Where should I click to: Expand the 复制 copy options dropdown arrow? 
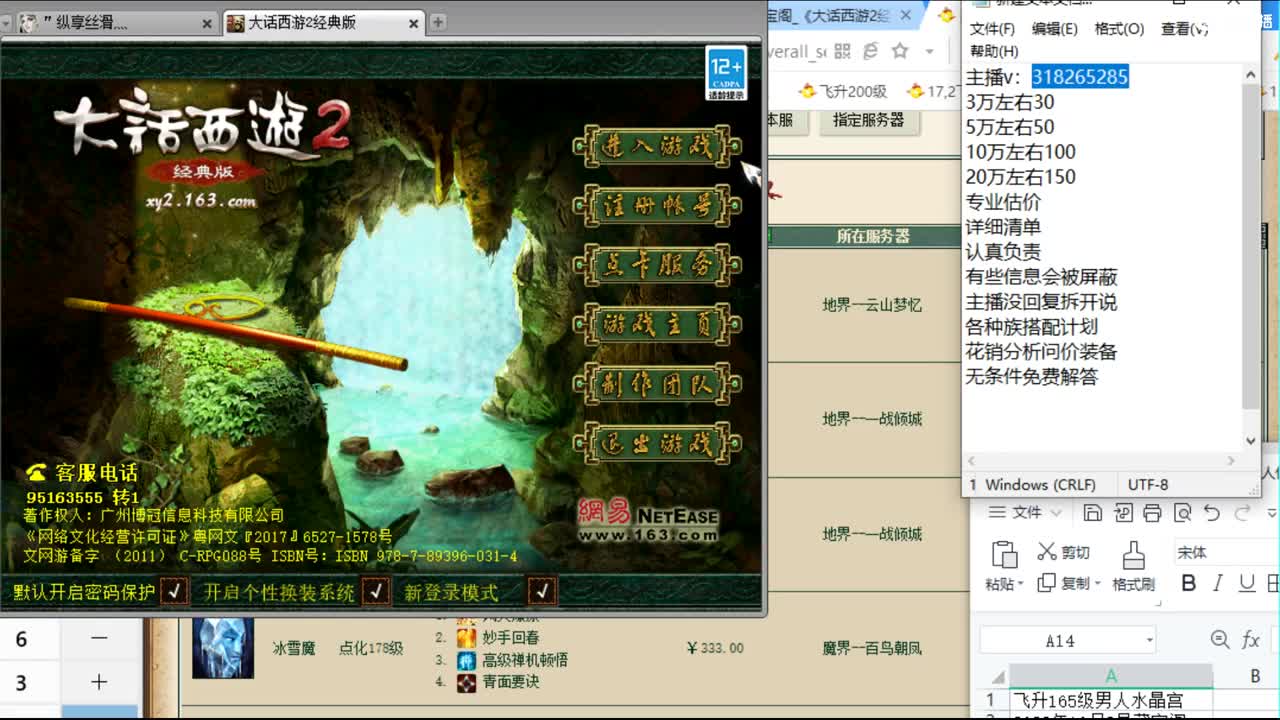click(1097, 584)
